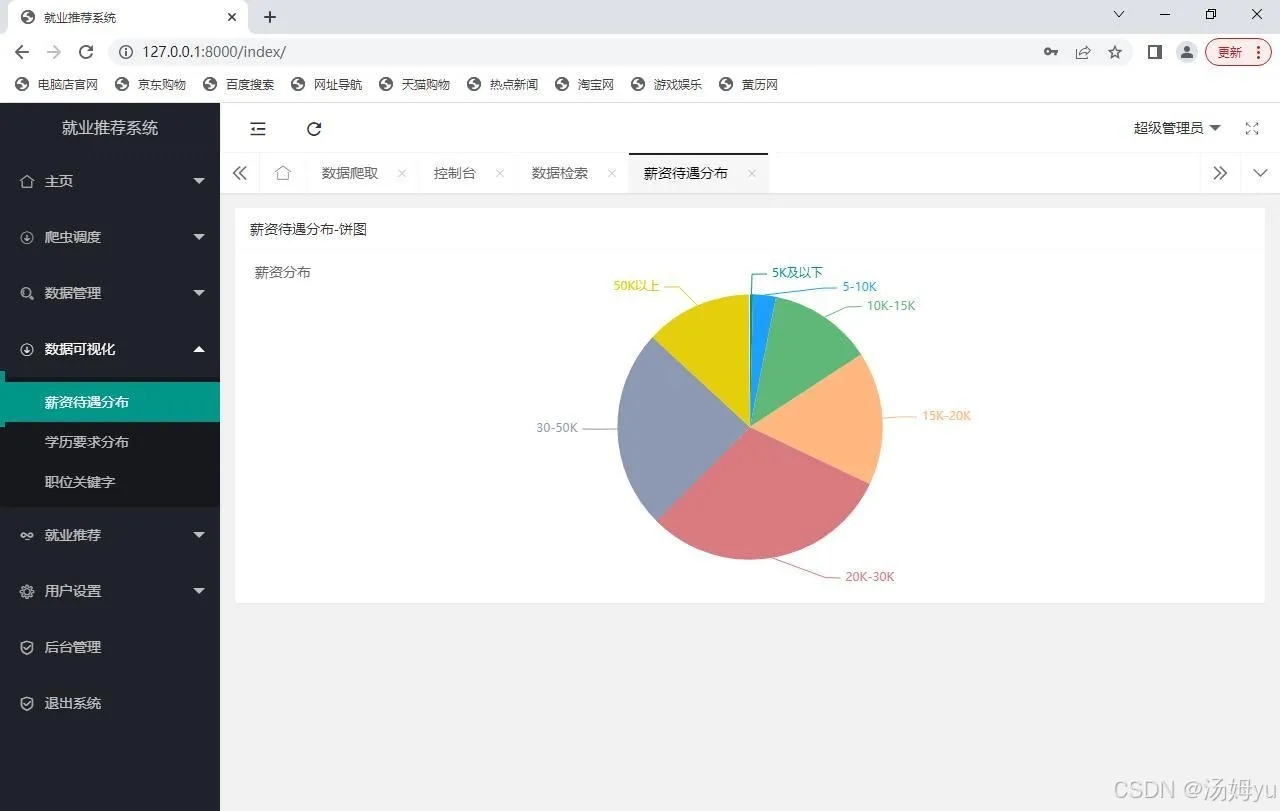Select 学历要求分布 in the sidebar
The image size is (1280, 811).
(x=110, y=442)
